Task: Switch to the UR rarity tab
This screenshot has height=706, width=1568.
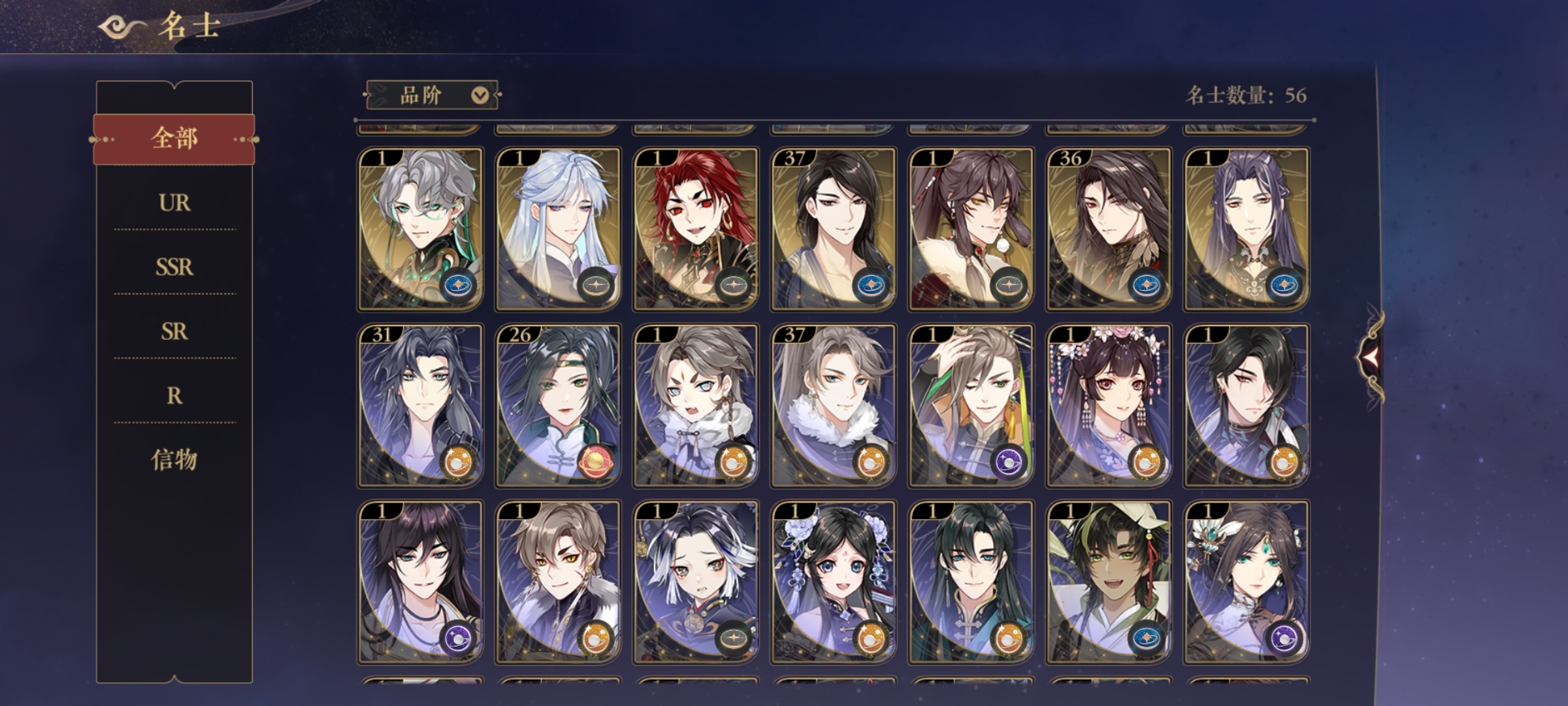Action: (174, 203)
